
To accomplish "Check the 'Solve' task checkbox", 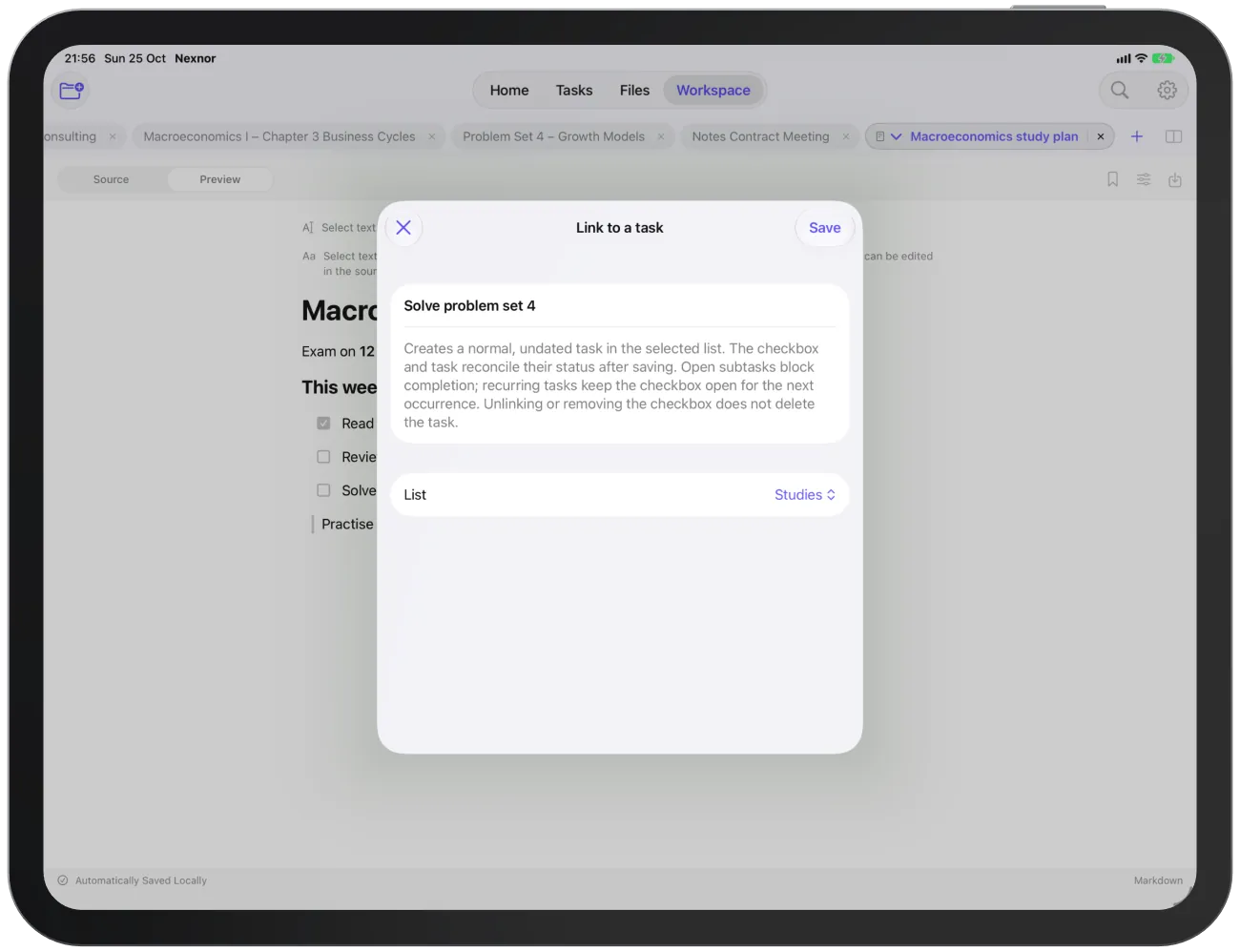I will [x=323, y=490].
